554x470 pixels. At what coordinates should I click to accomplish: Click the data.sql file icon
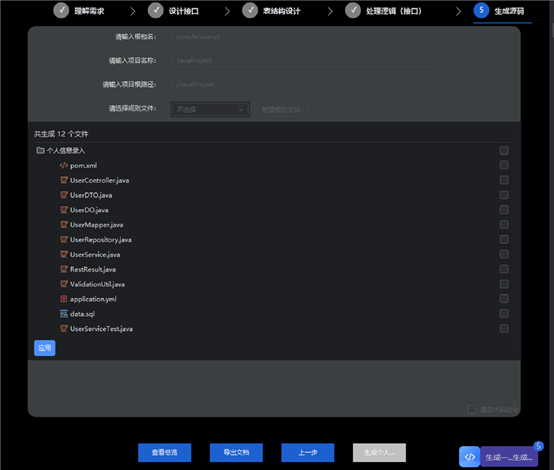(x=64, y=314)
